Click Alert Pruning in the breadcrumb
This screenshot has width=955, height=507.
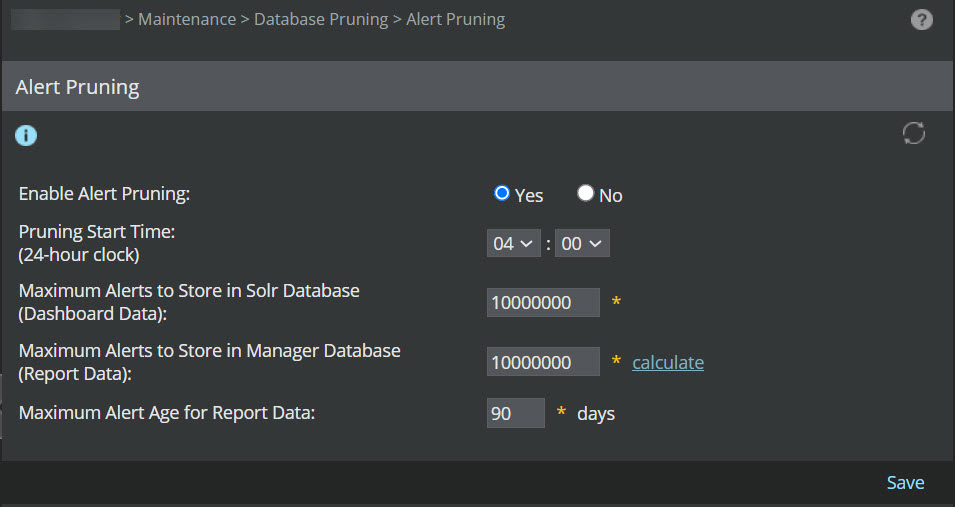456,20
